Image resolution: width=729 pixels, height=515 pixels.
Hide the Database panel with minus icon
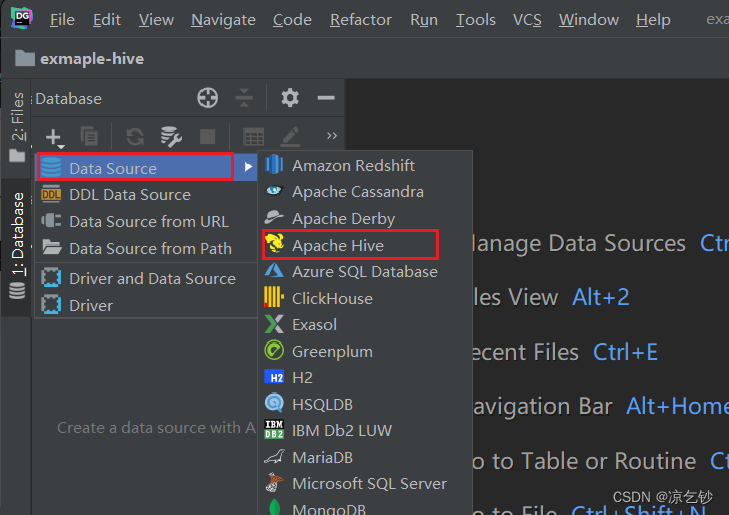coord(326,98)
